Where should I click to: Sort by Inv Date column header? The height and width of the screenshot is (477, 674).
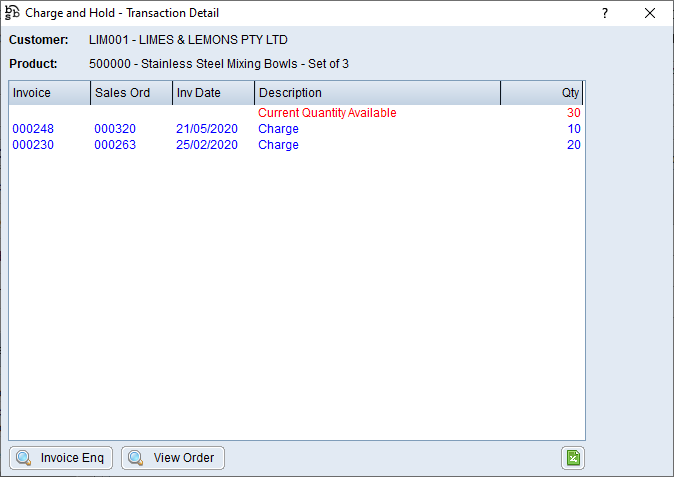212,93
